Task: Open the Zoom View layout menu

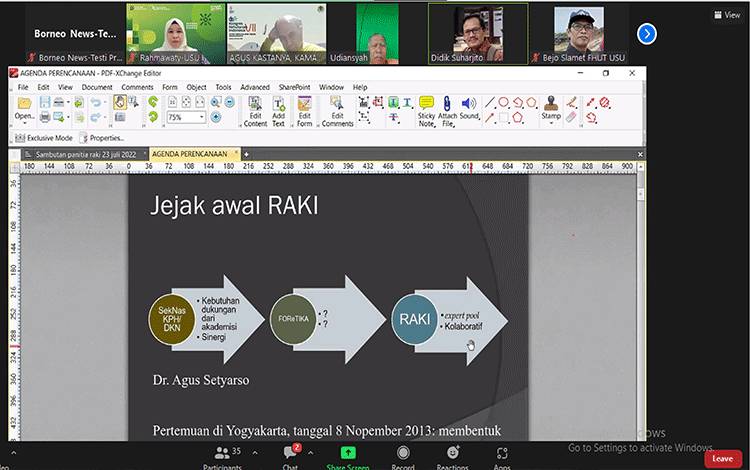Action: [727, 15]
